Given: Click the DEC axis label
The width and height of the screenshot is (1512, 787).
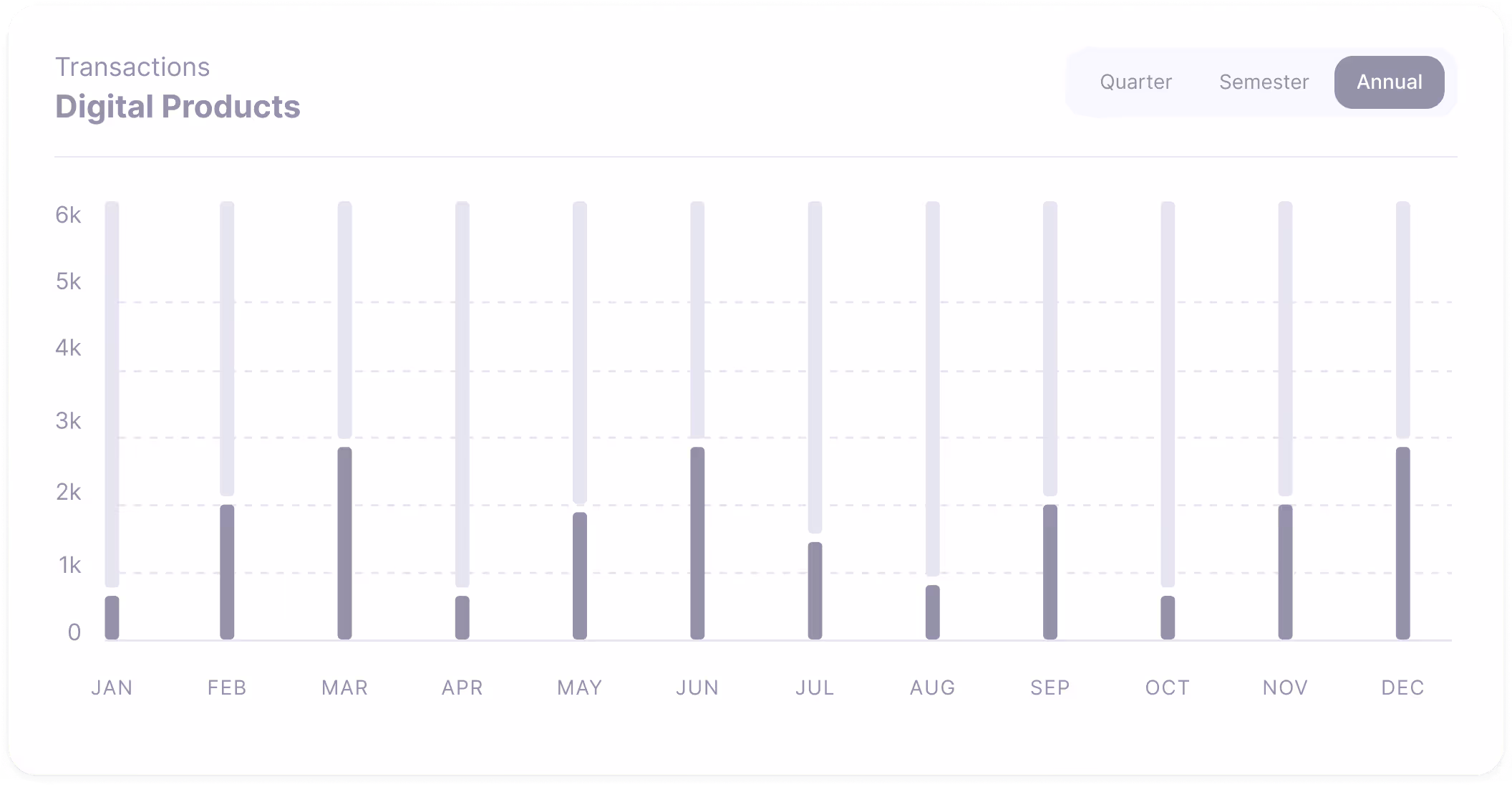Looking at the screenshot, I should coord(1402,687).
